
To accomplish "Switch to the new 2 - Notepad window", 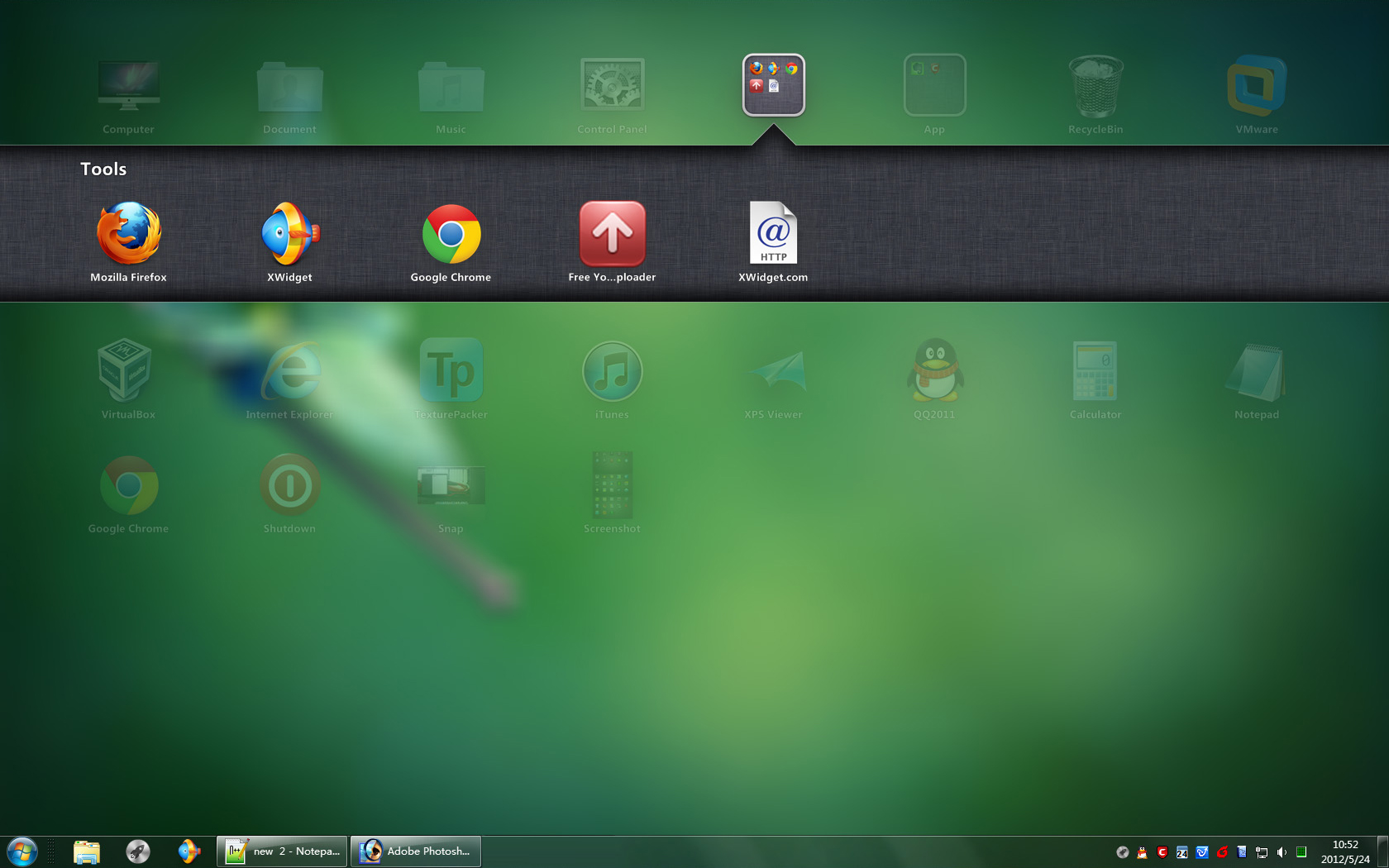I will point(281,851).
